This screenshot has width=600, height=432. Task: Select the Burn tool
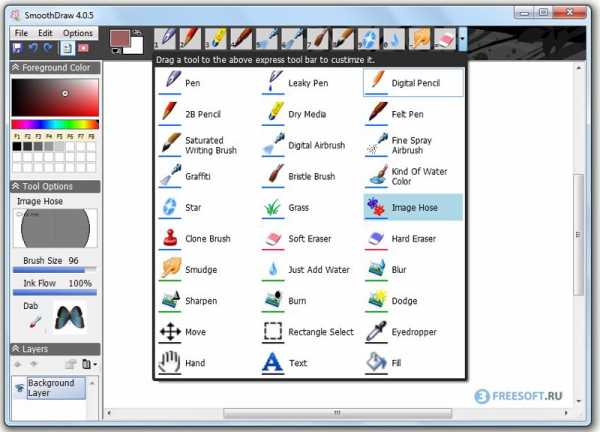(x=310, y=300)
